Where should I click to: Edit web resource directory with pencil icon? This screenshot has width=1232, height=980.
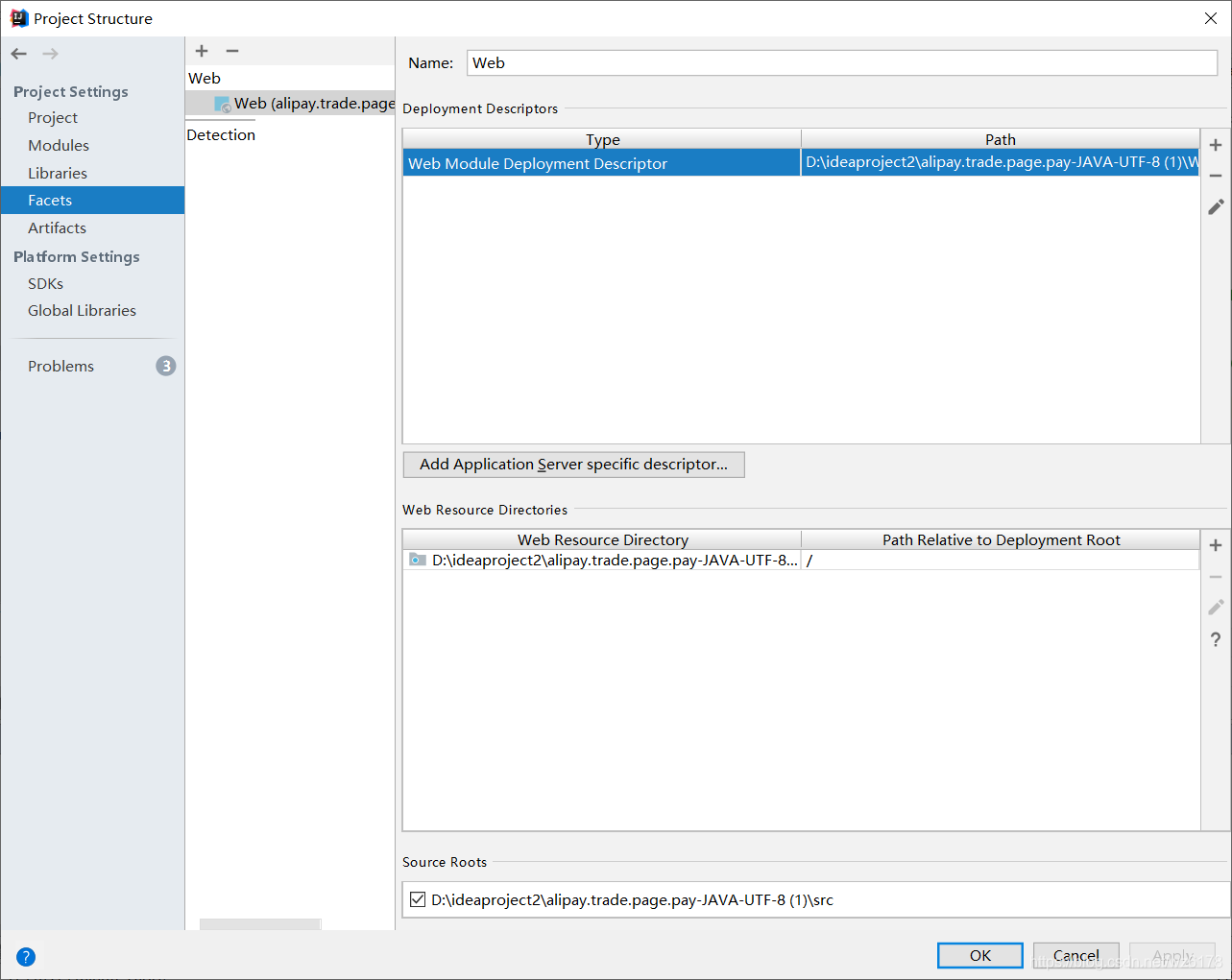click(x=1216, y=608)
